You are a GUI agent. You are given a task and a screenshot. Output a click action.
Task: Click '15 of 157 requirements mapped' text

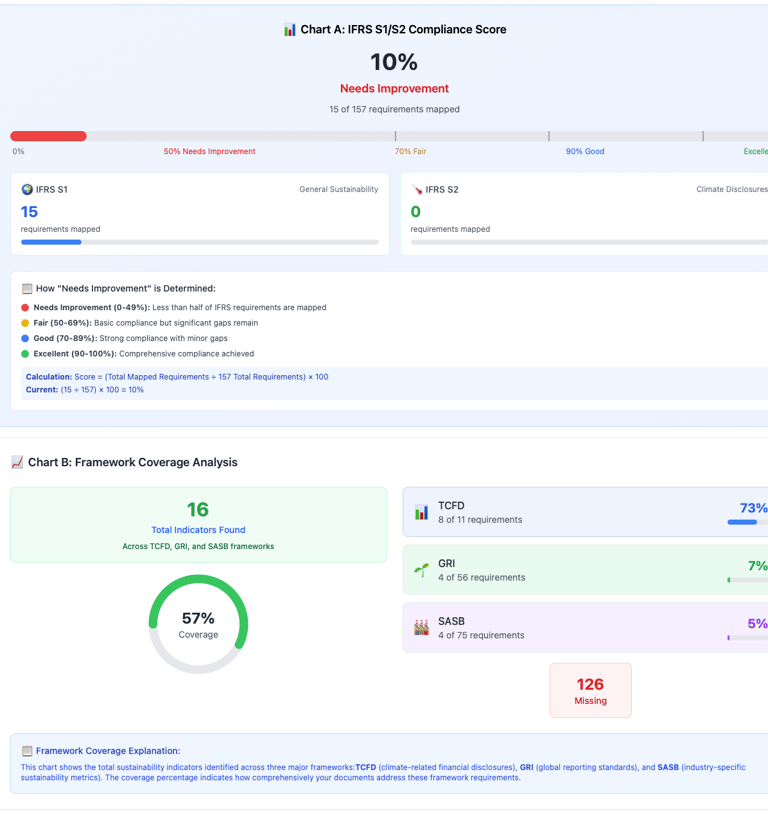tap(394, 109)
